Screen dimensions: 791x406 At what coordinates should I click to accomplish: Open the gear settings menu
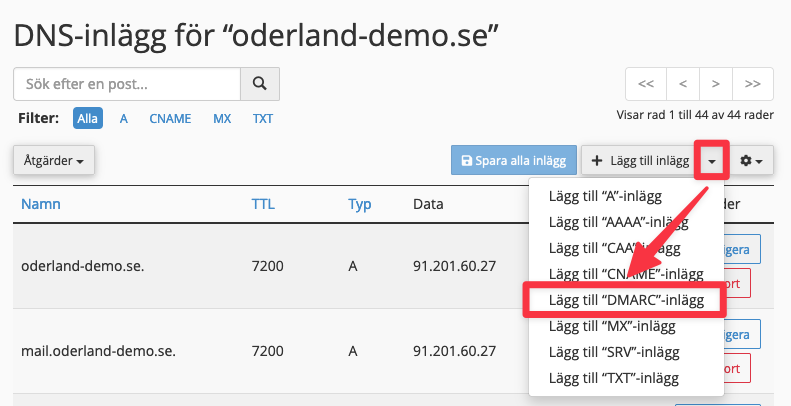click(x=751, y=160)
